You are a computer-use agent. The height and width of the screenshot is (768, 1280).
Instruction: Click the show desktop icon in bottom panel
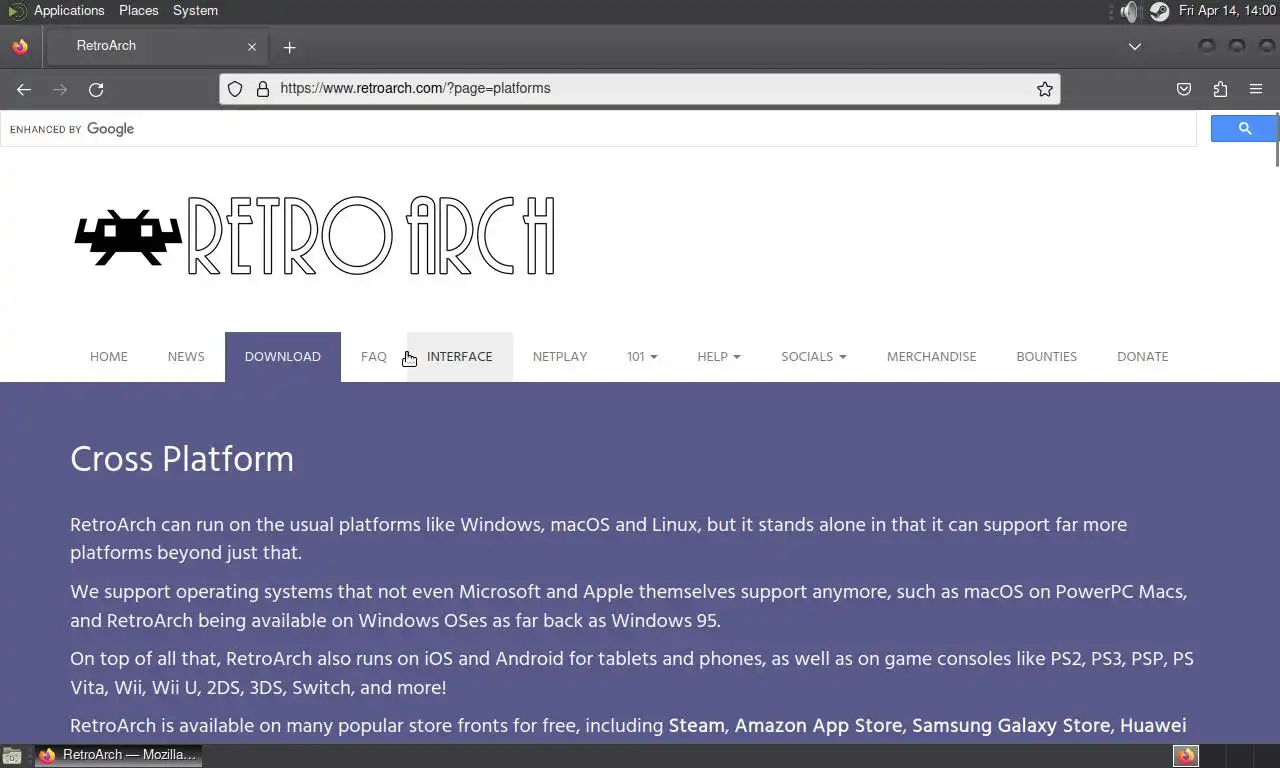click(x=12, y=756)
